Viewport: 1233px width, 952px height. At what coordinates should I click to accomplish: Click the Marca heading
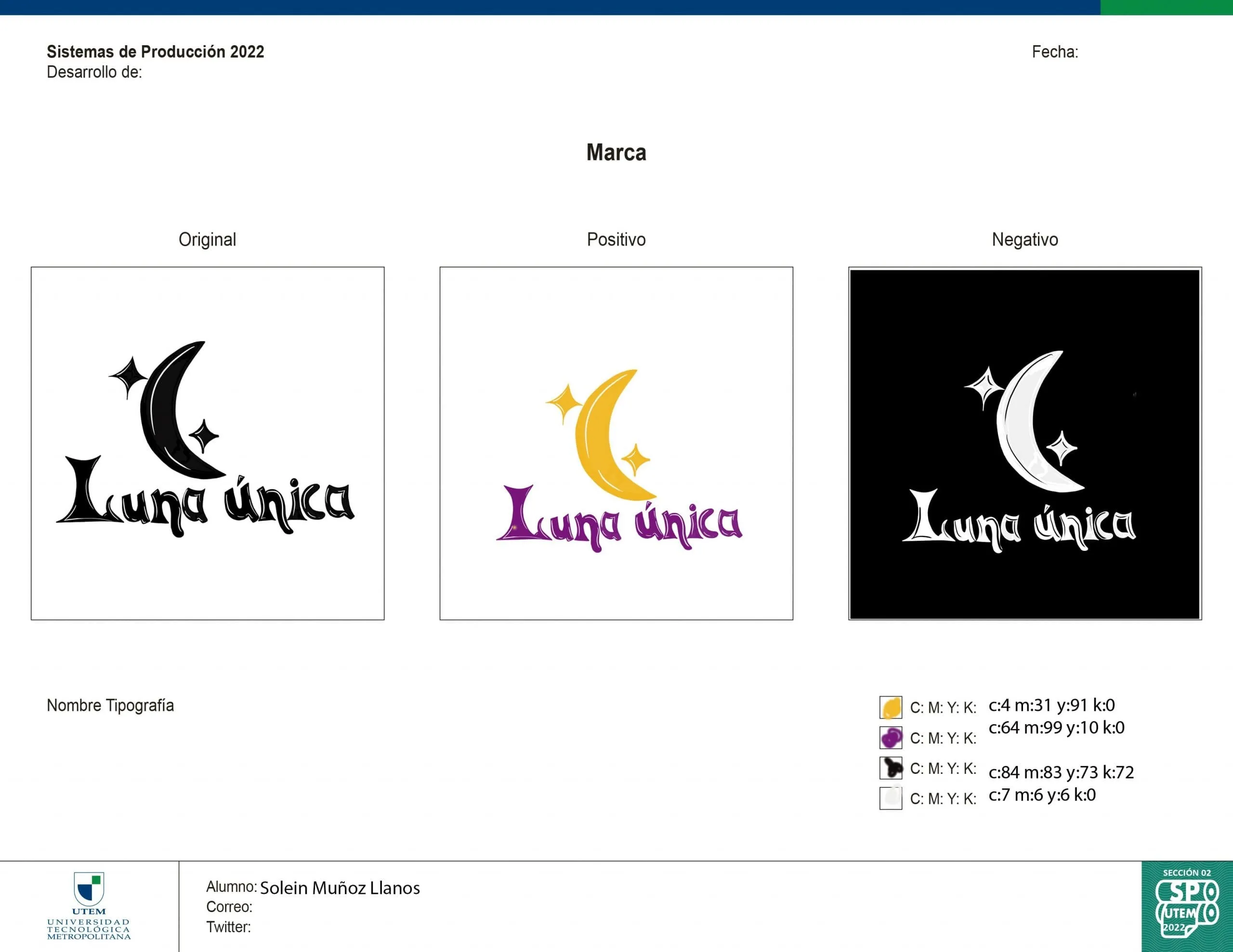(x=616, y=152)
